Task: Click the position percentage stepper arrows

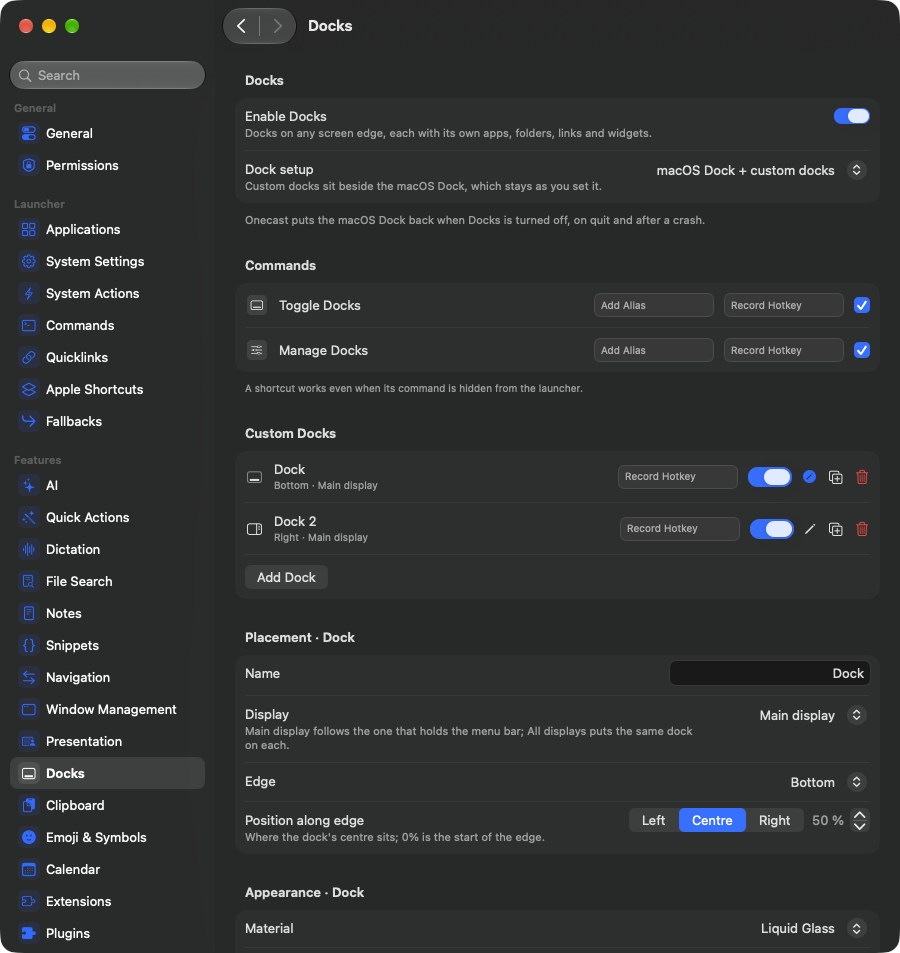Action: [859, 821]
